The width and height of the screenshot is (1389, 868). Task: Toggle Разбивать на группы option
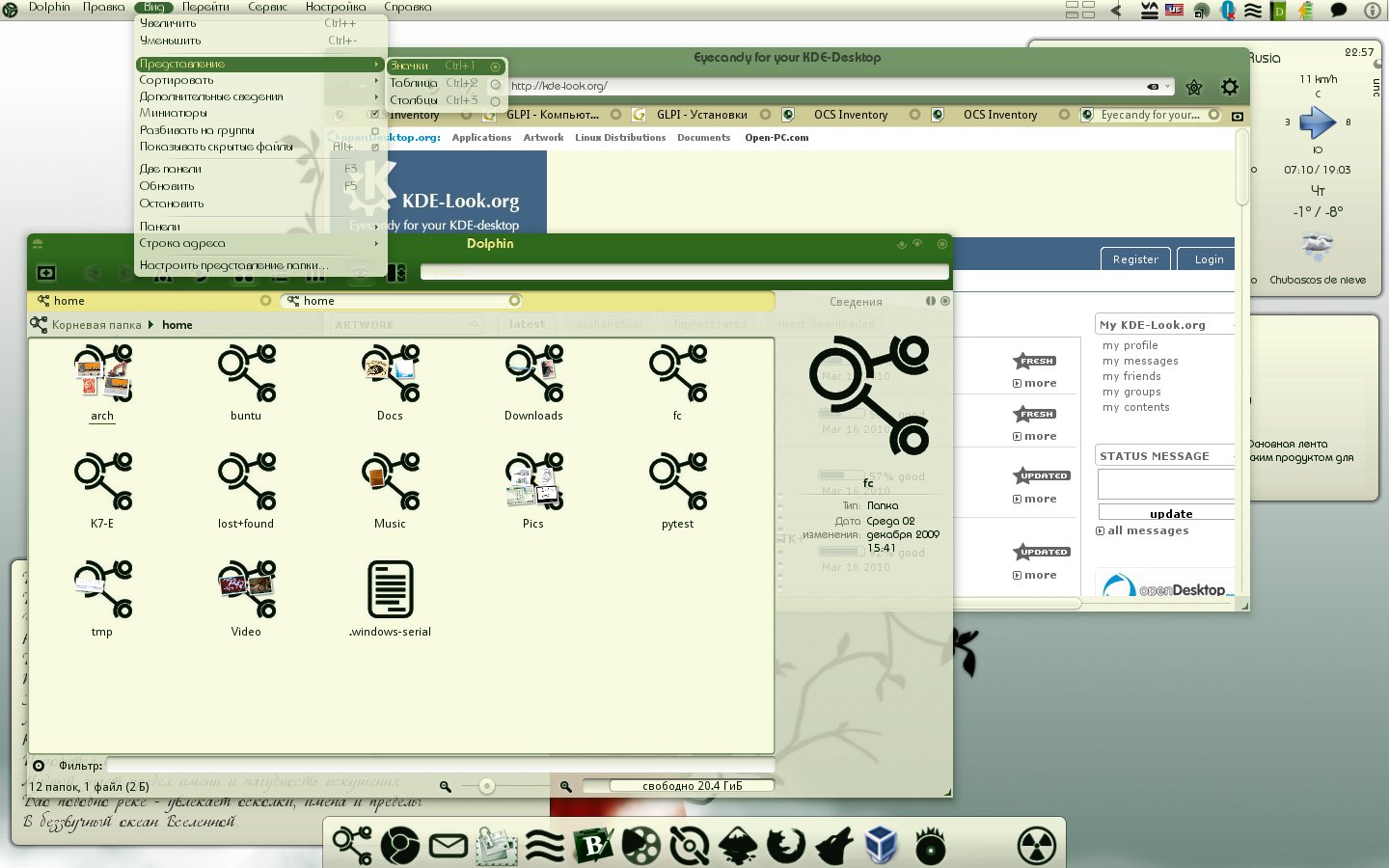261,130
